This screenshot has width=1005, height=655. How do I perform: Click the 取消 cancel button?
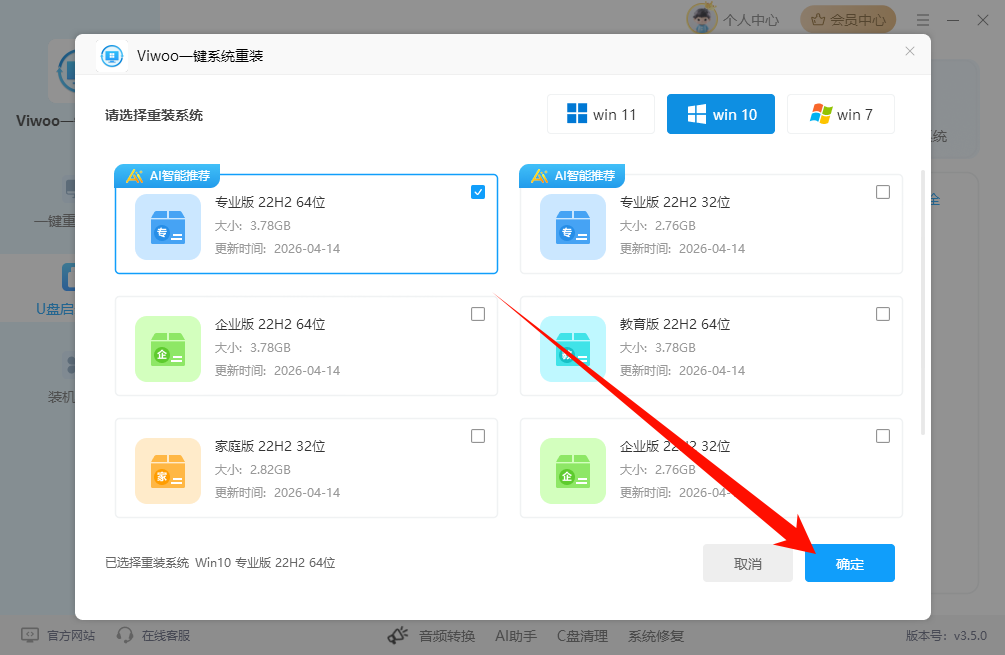pyautogui.click(x=747, y=563)
